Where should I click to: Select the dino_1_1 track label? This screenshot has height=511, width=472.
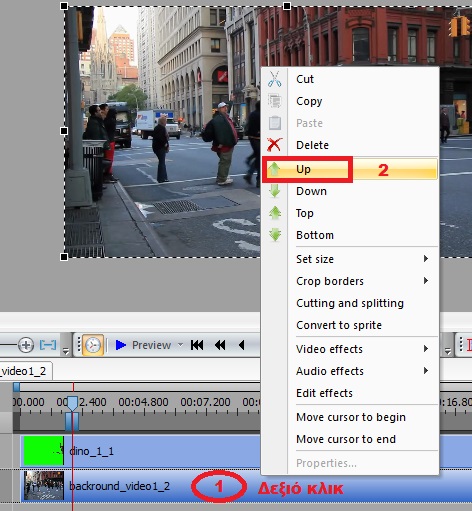[91, 451]
